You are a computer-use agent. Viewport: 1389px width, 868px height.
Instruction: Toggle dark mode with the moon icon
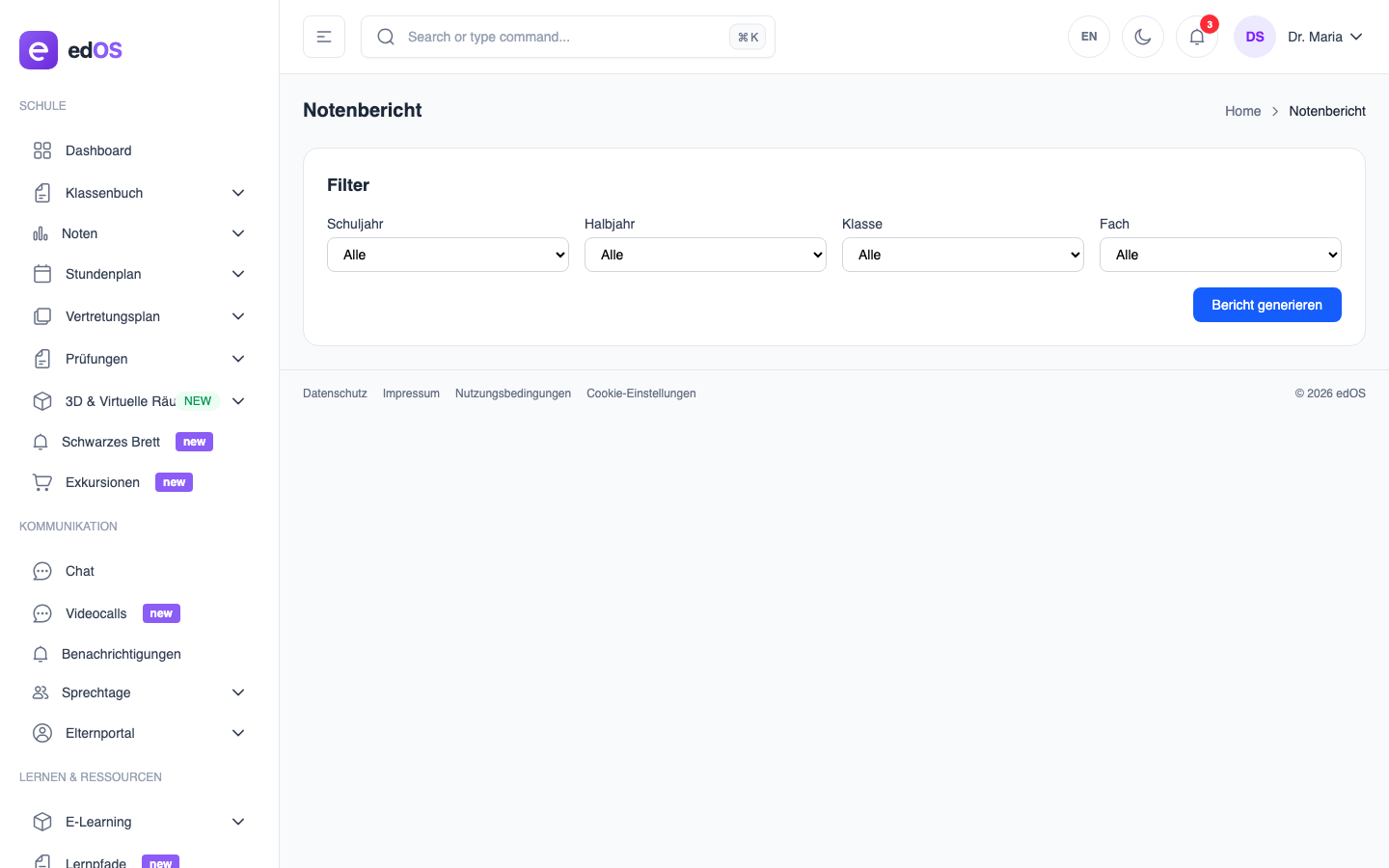click(x=1143, y=37)
